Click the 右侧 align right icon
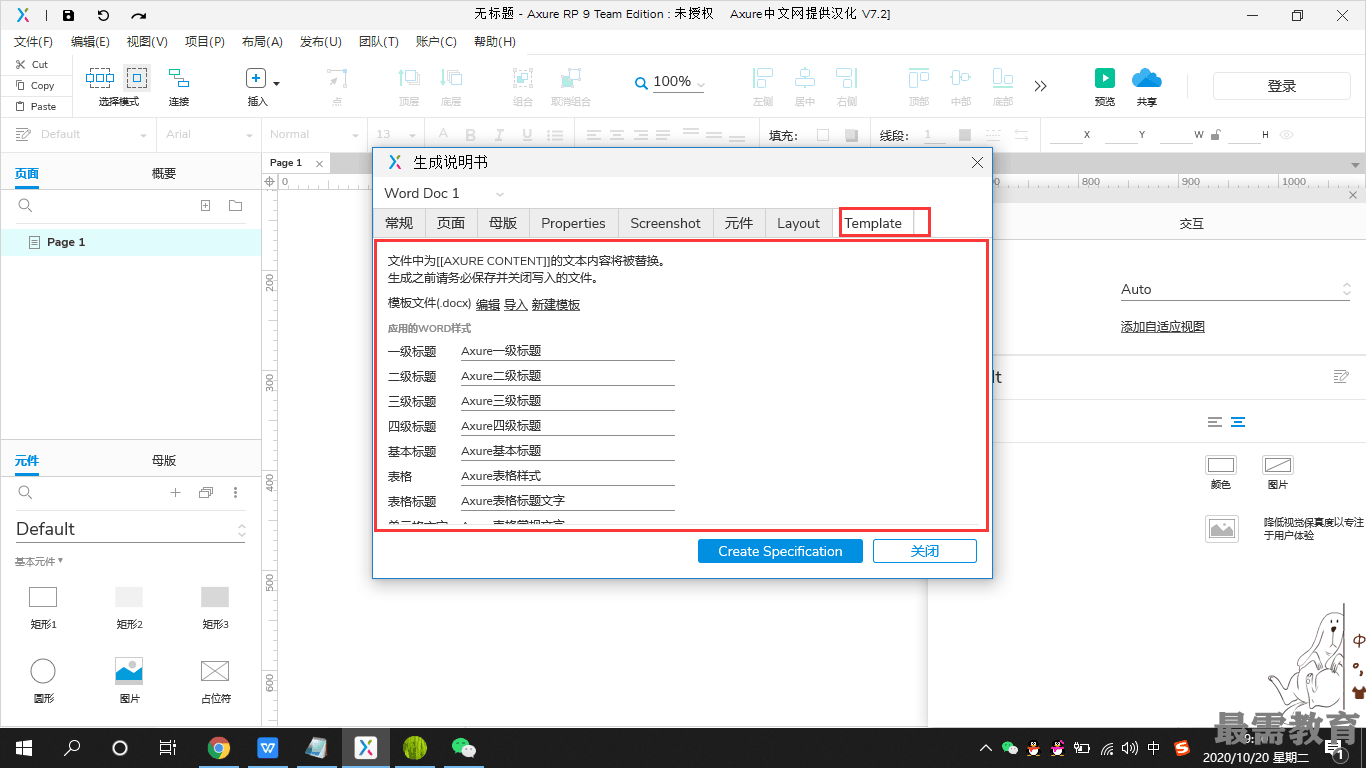This screenshot has width=1366, height=768. click(847, 79)
